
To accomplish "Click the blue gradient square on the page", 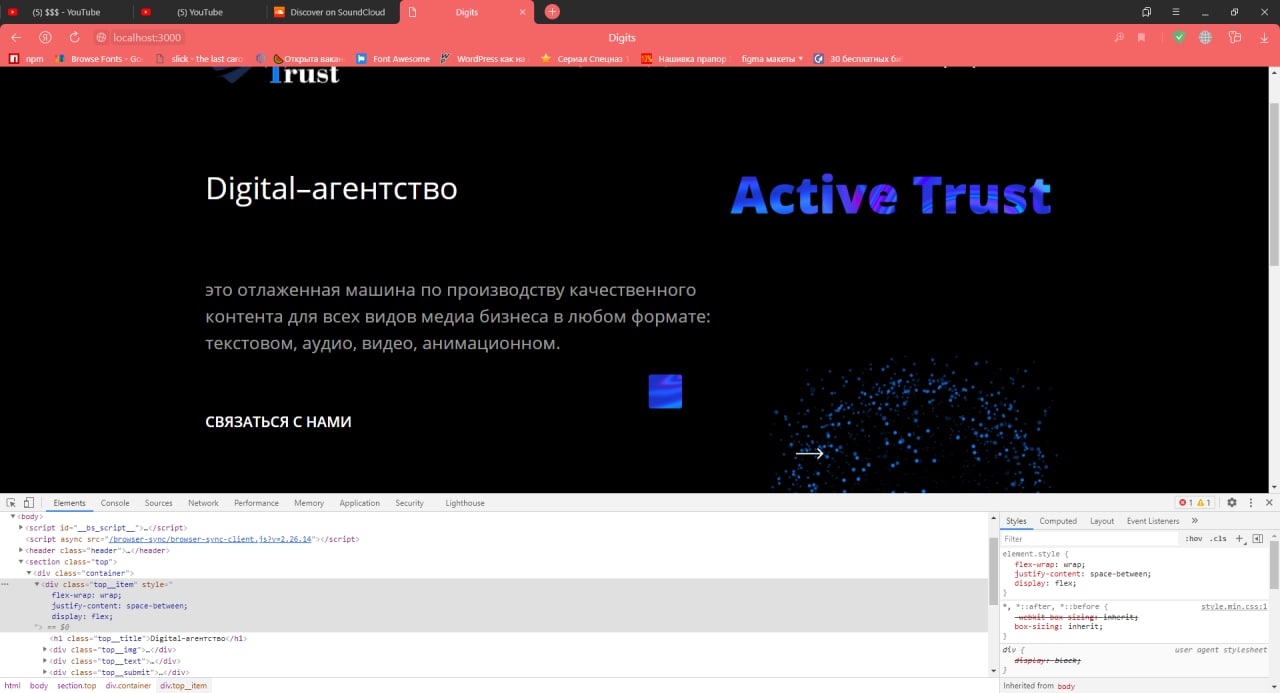I will click(665, 391).
